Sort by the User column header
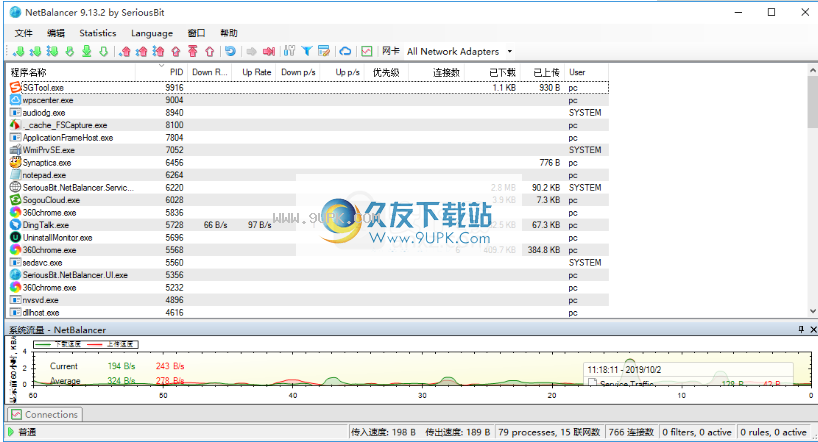Screen dimensions: 818x442 (x=586, y=72)
